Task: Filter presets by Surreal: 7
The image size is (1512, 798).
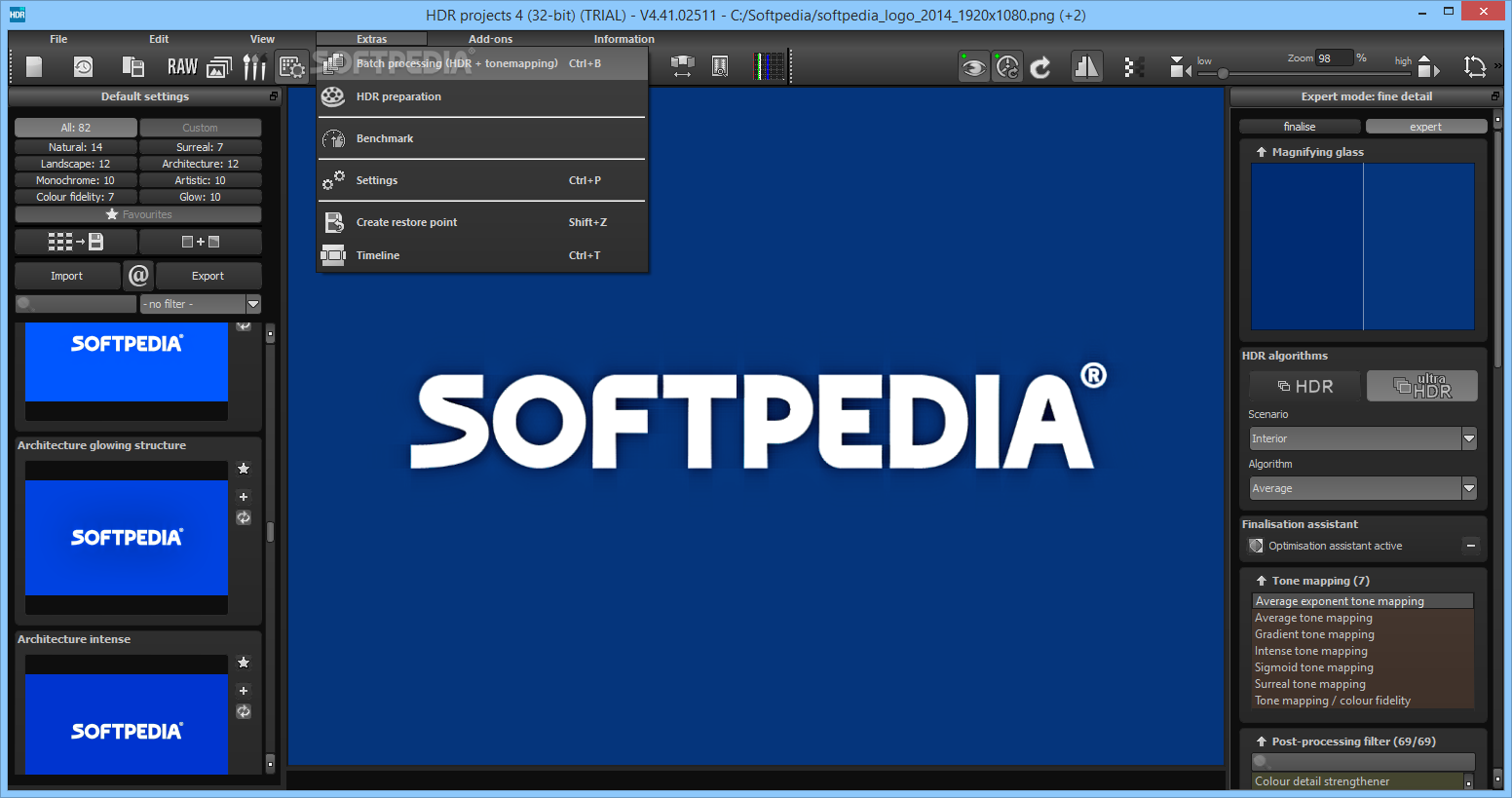Action: pos(201,147)
